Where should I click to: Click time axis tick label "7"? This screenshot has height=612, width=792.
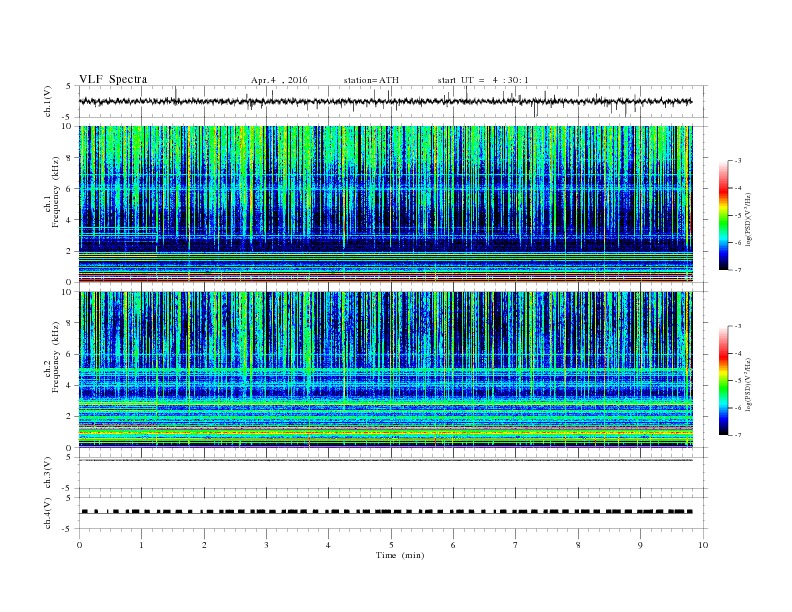pos(516,545)
